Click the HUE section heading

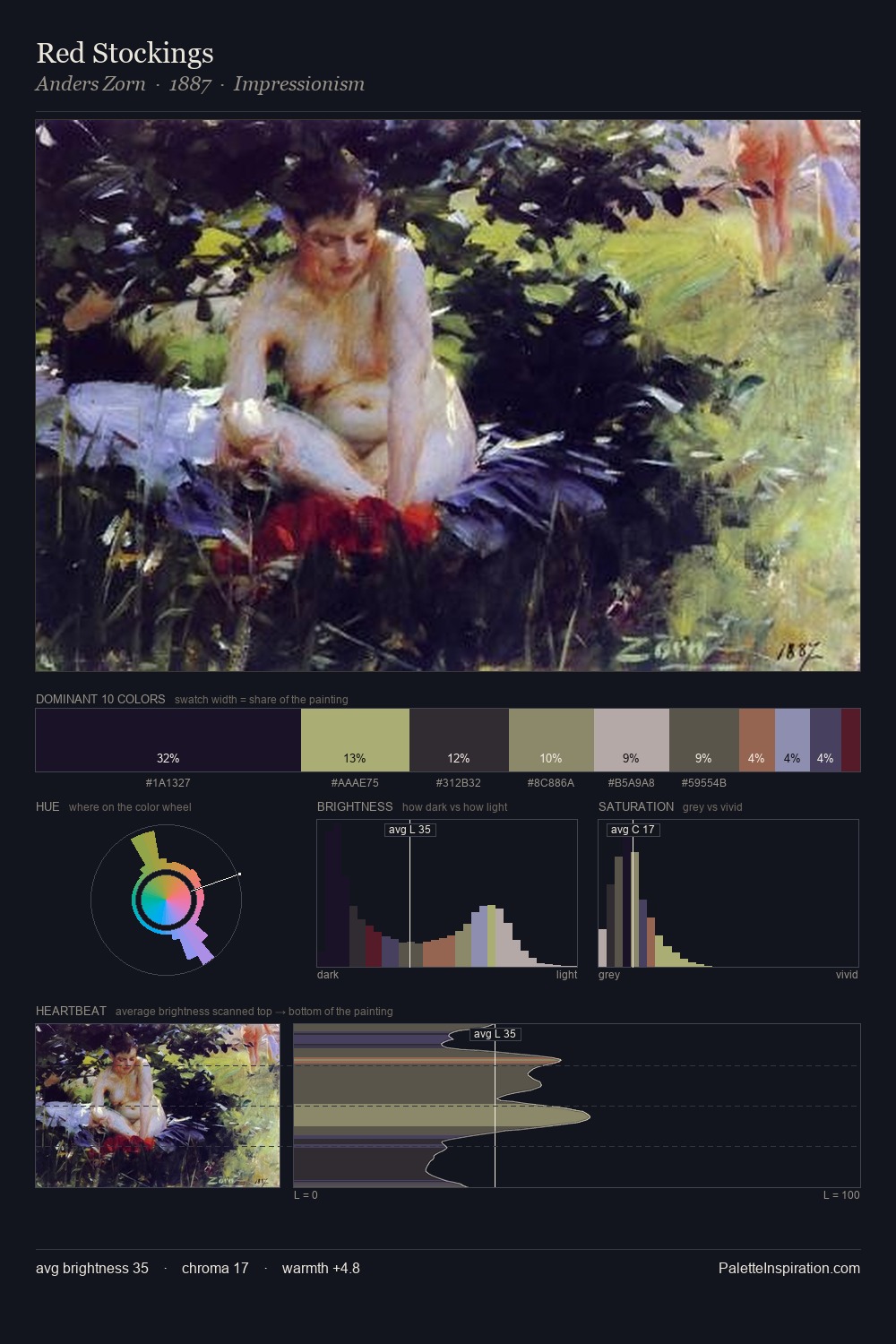[47, 806]
